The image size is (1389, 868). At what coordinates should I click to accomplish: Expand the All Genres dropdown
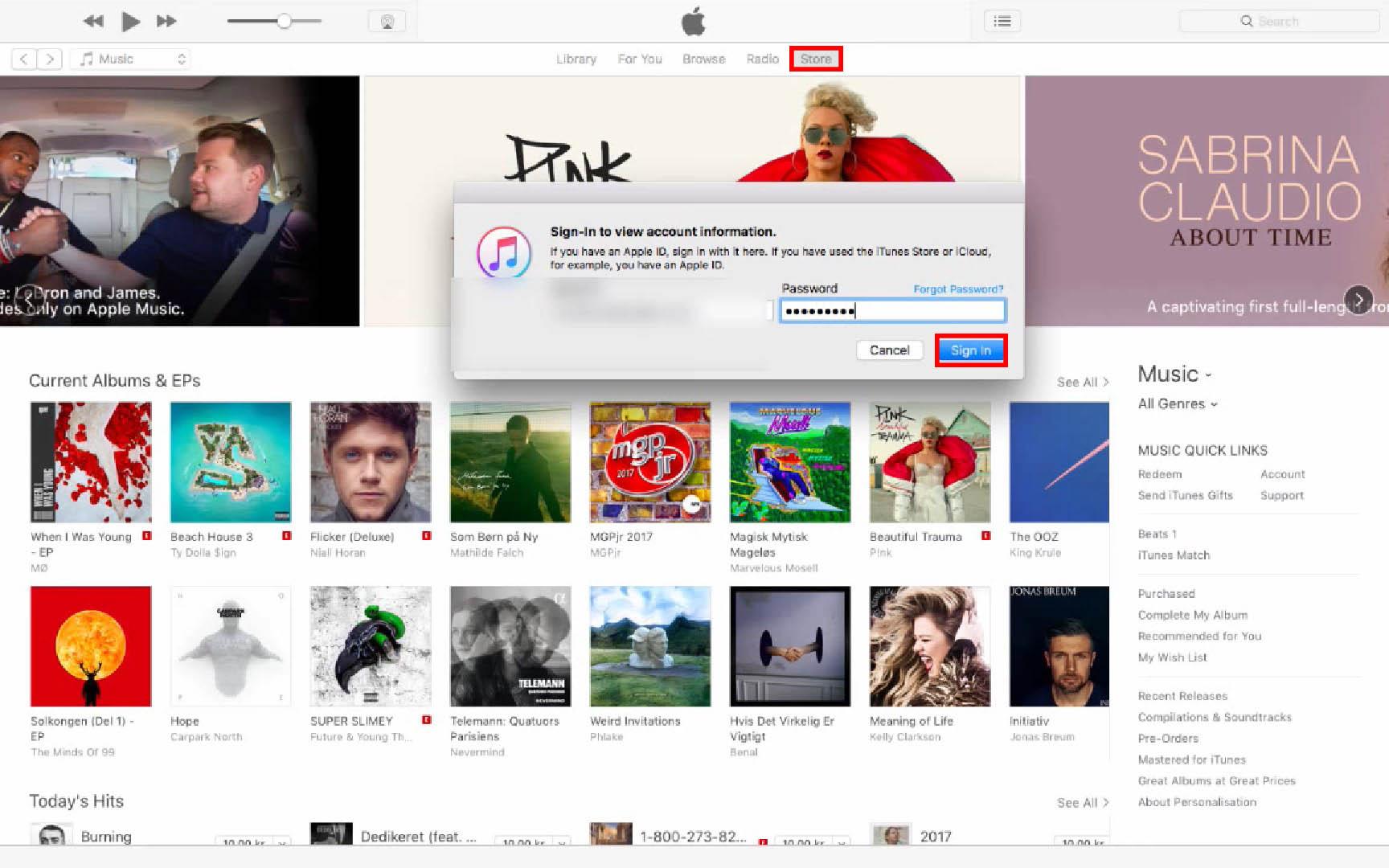[1178, 403]
